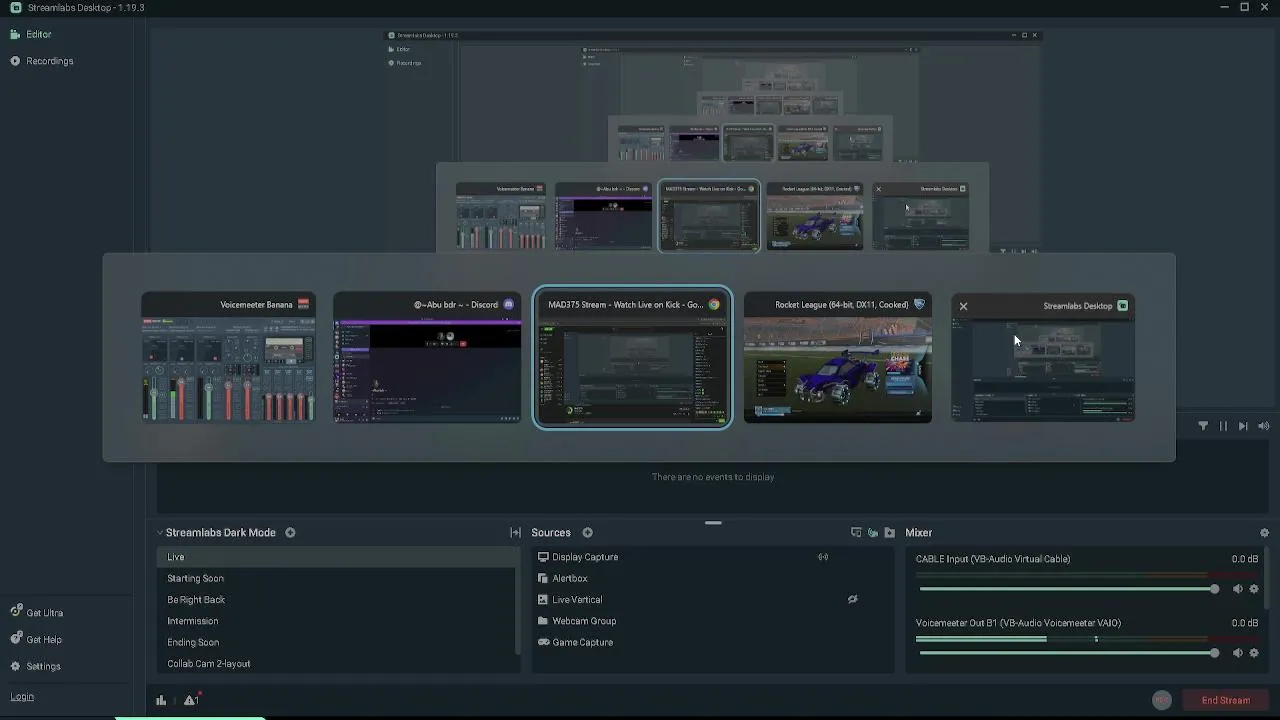Add a source folder via the folder icon

pyautogui.click(x=889, y=533)
